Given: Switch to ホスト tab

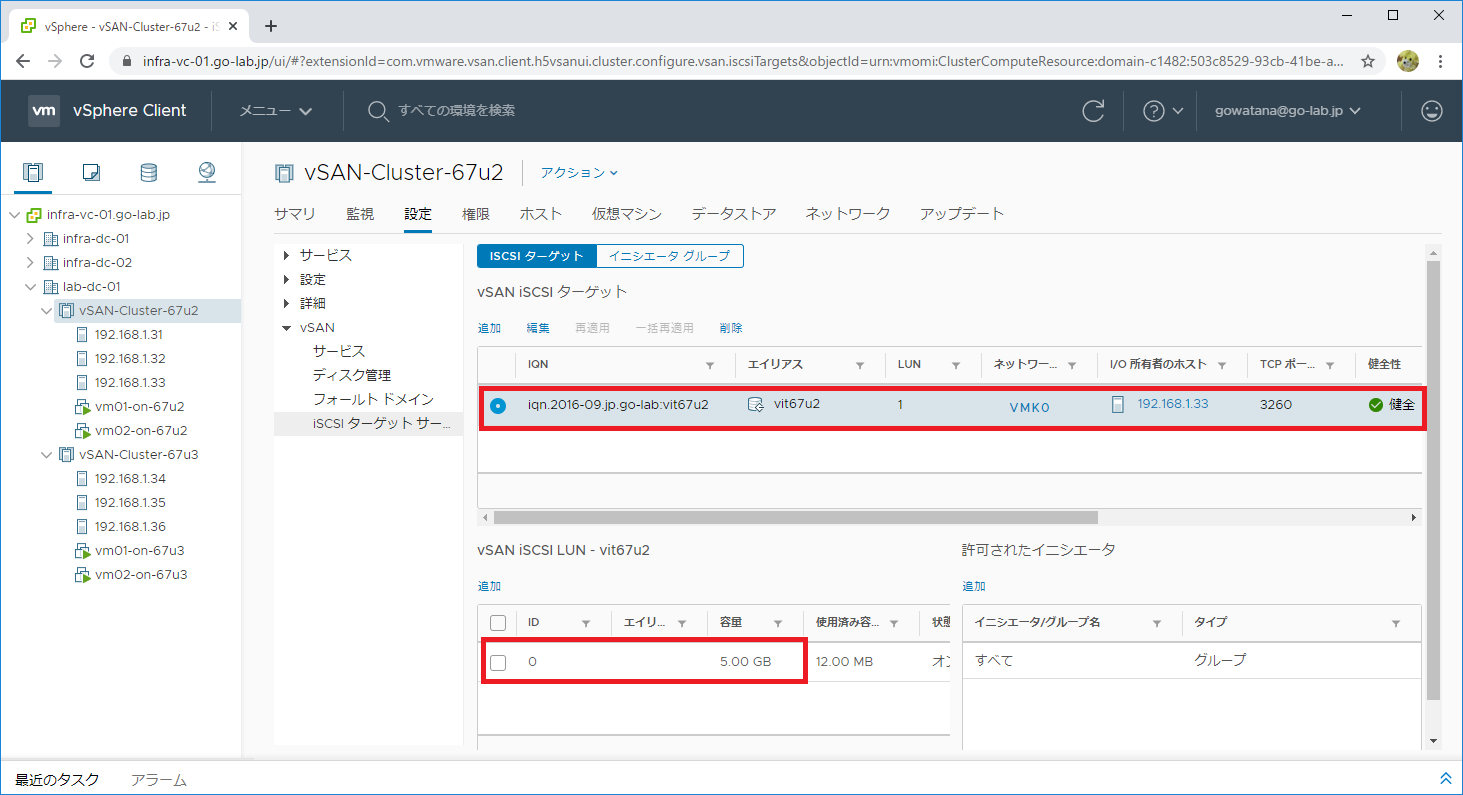Looking at the screenshot, I should coord(541,214).
